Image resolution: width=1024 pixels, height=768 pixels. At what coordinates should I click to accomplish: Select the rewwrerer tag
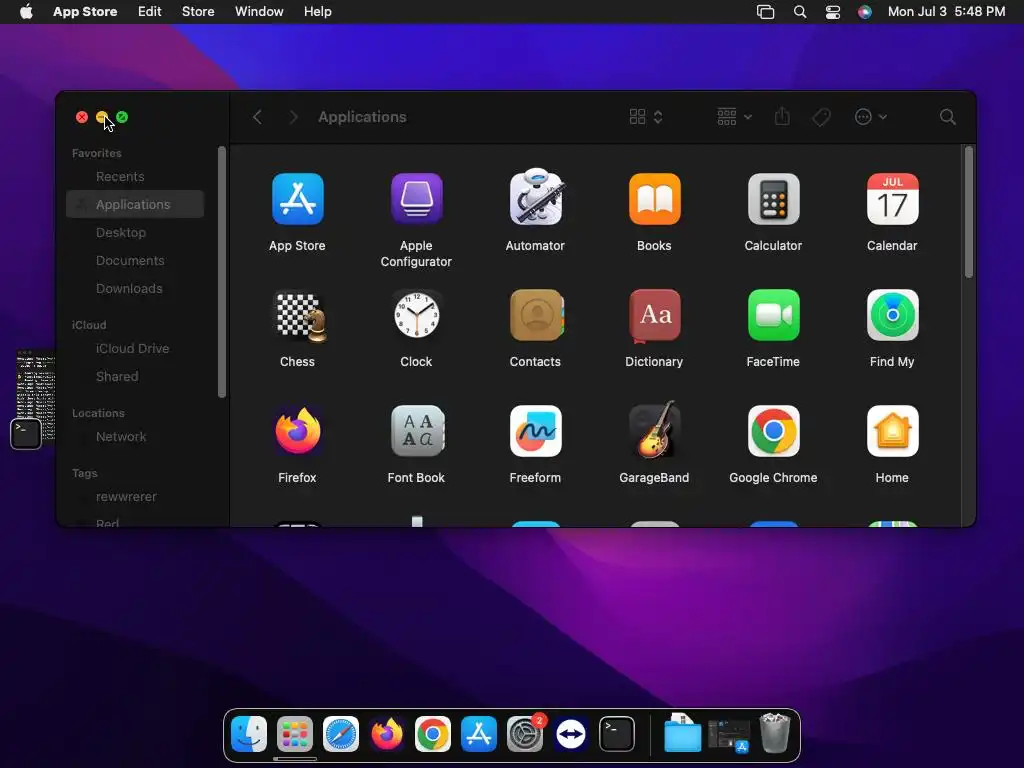click(135, 497)
